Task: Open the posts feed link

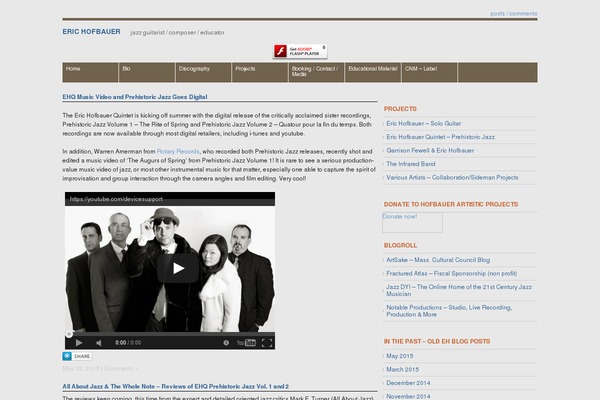Action: (497, 13)
